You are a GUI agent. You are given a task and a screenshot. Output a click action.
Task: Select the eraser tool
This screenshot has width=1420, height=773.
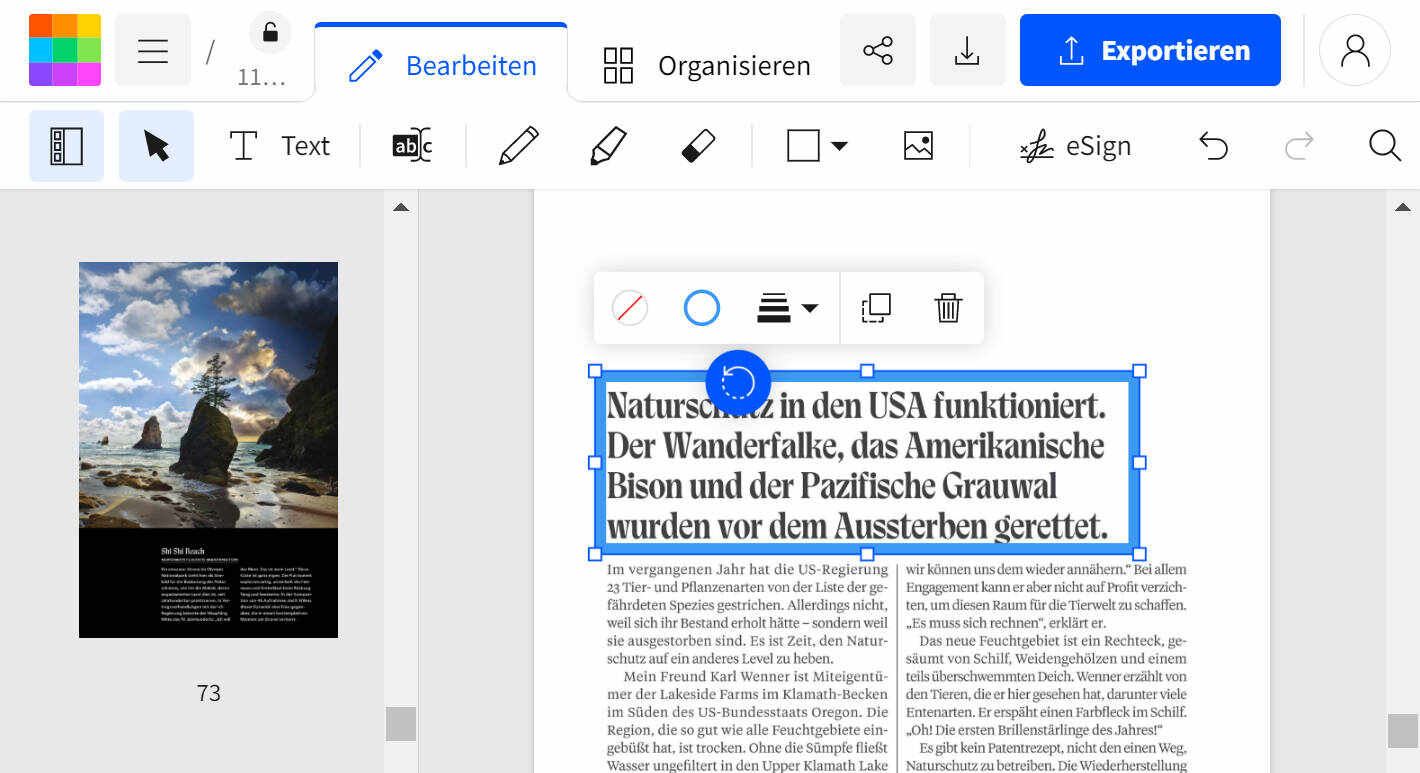tap(698, 146)
